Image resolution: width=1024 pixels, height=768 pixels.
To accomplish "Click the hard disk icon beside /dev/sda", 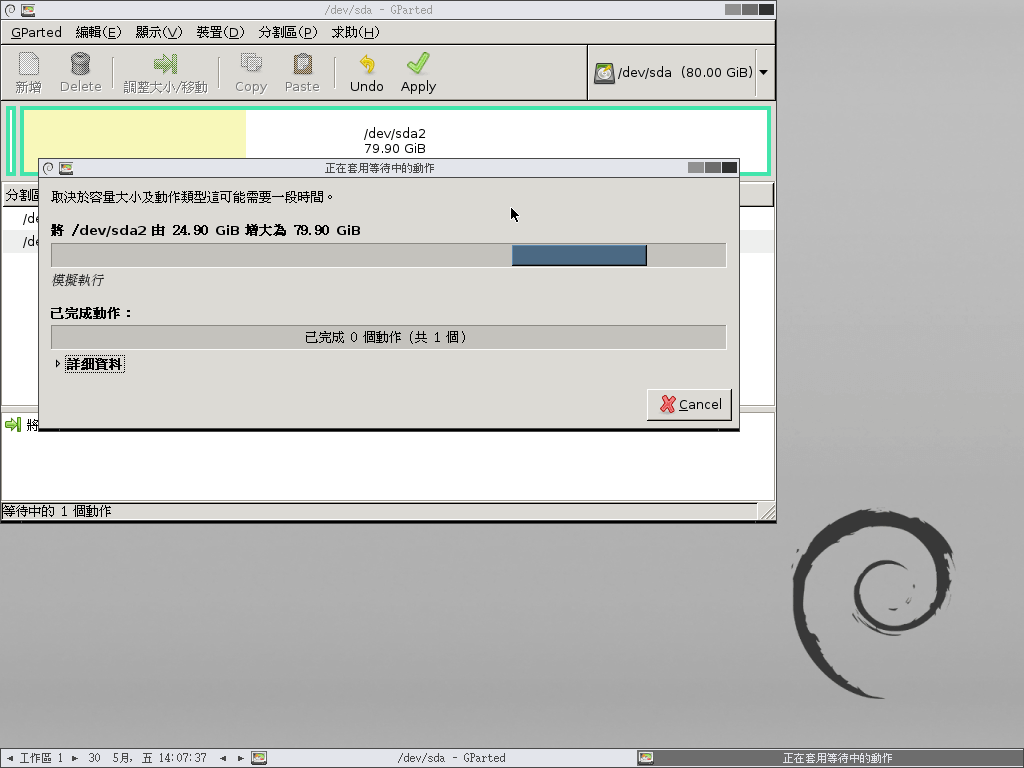I will 604,73.
